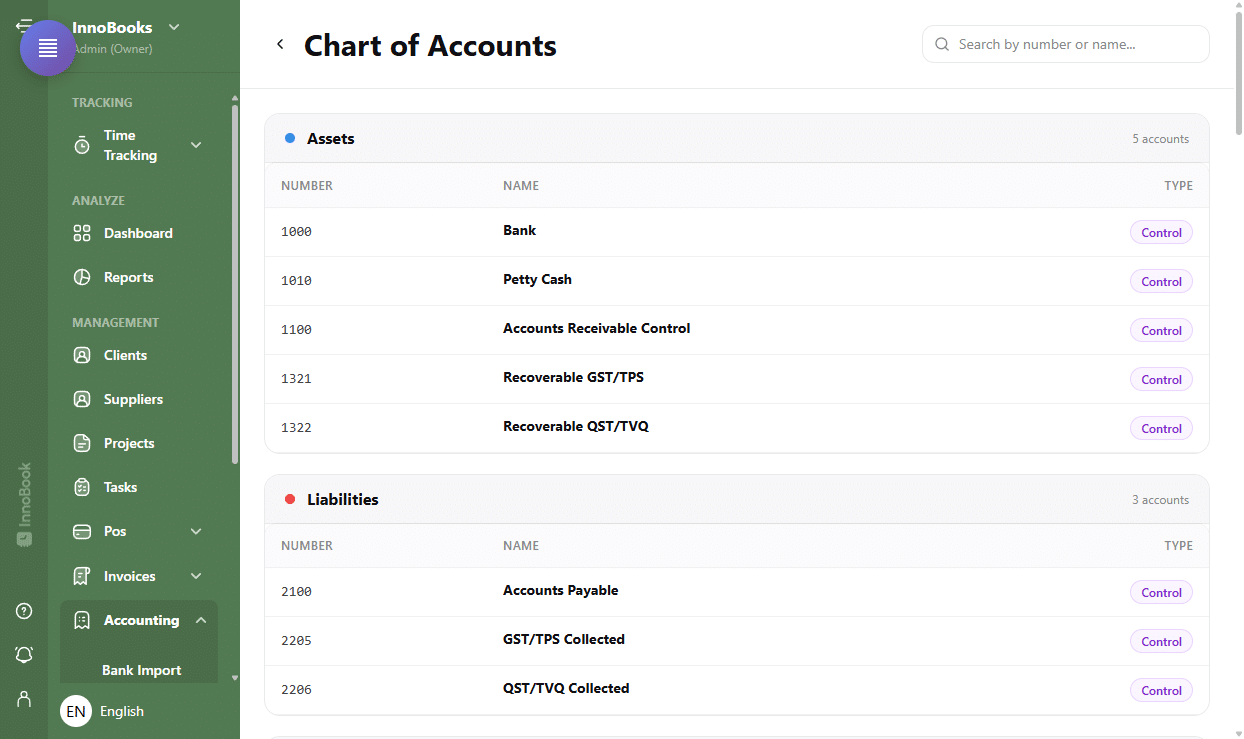Click the Accounting ledger icon
1244x739 pixels.
coord(82,620)
